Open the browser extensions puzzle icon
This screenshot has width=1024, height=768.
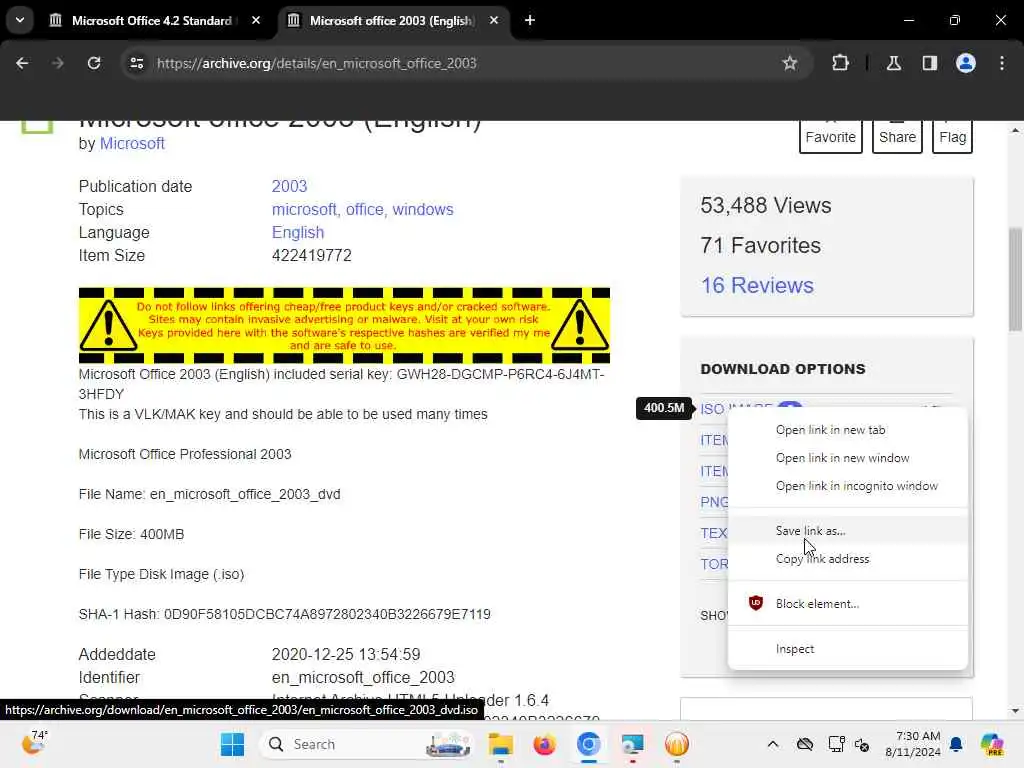[840, 63]
